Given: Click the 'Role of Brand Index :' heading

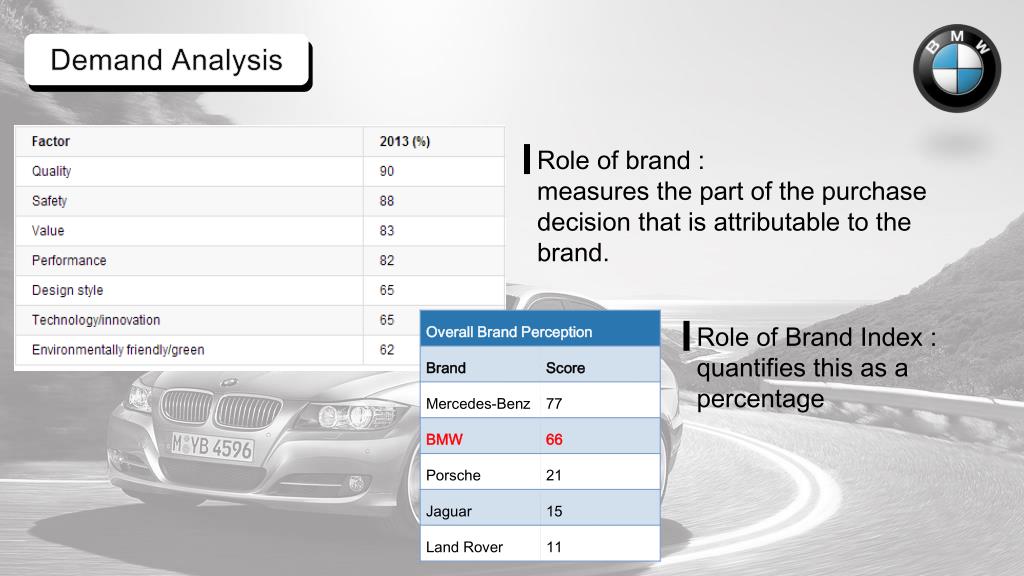Looking at the screenshot, I should pos(816,338).
